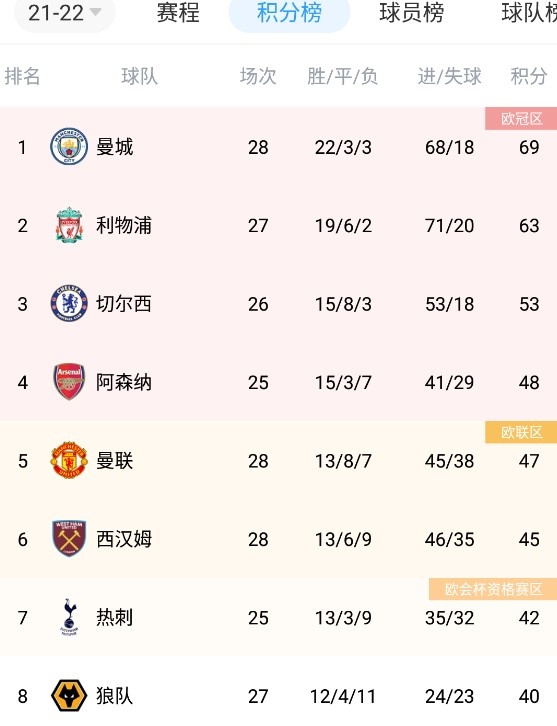Click the 进/失球 column header
The image size is (557, 726).
pyautogui.click(x=449, y=76)
